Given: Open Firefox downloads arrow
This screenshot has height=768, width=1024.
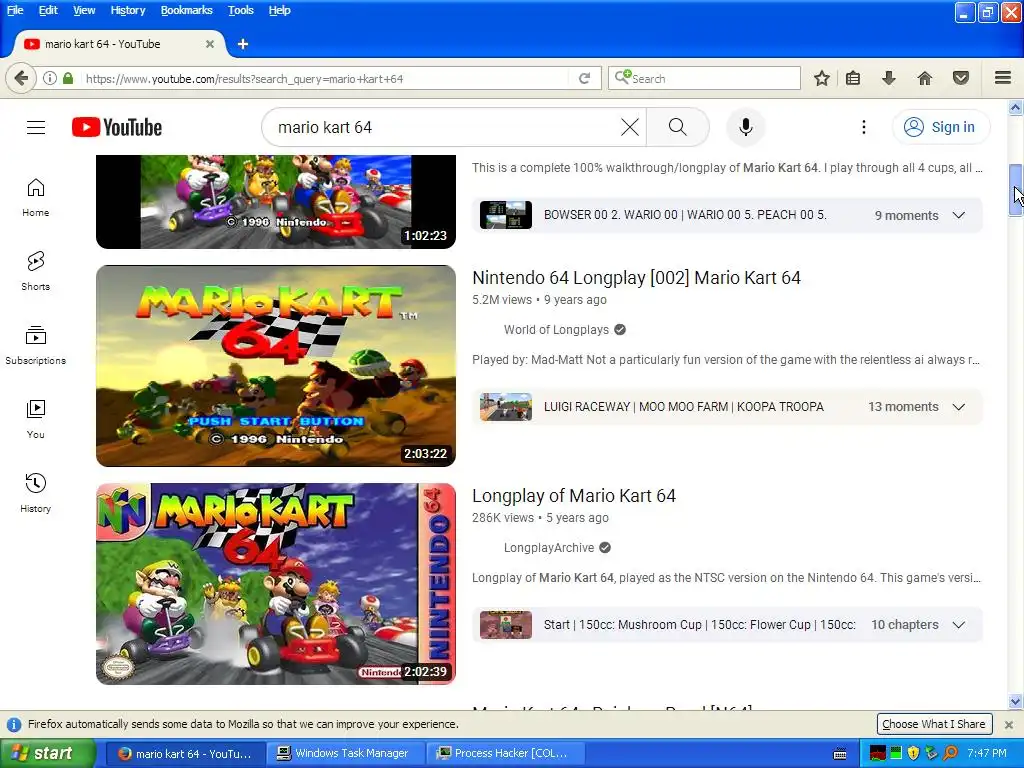Looking at the screenshot, I should 888,78.
